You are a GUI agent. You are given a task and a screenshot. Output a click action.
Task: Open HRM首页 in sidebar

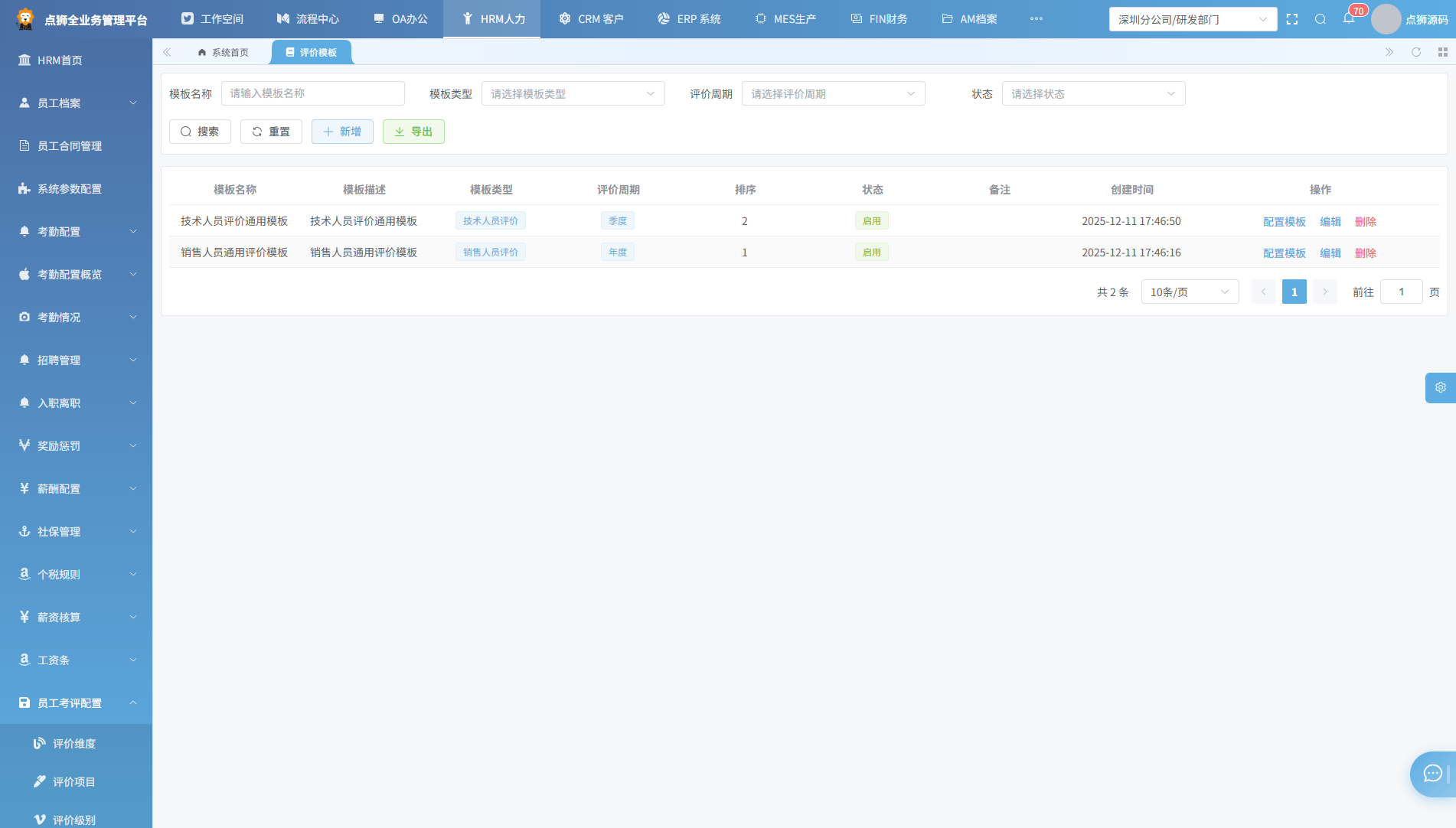pyautogui.click(x=76, y=60)
